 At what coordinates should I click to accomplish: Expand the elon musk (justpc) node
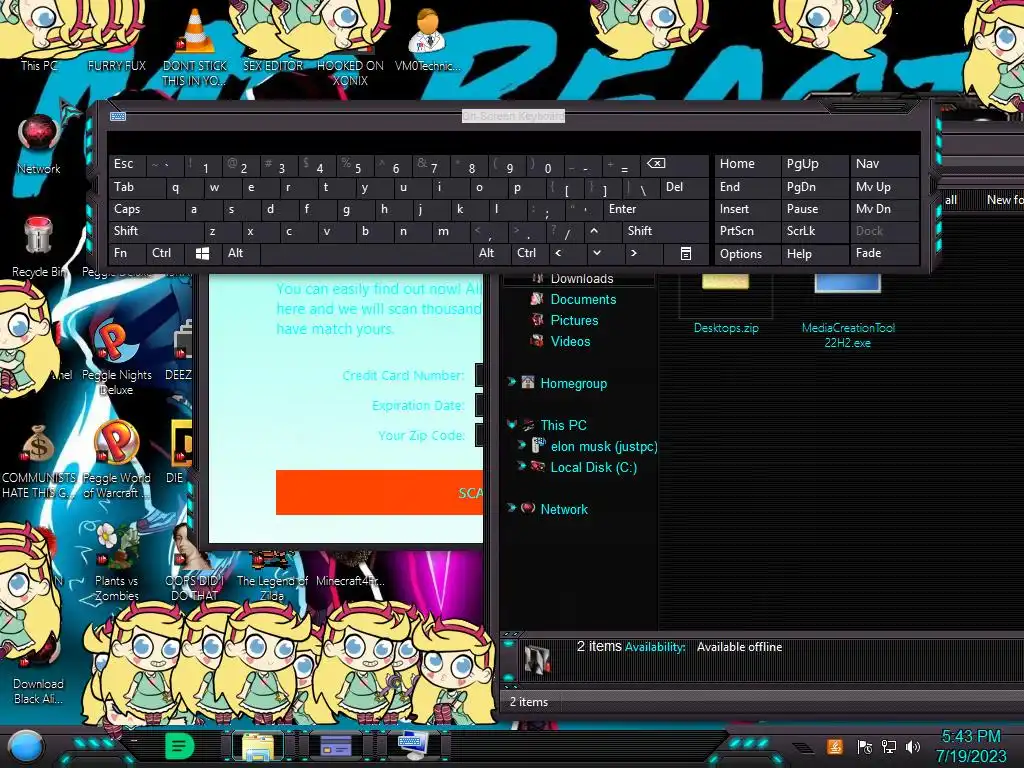click(522, 445)
